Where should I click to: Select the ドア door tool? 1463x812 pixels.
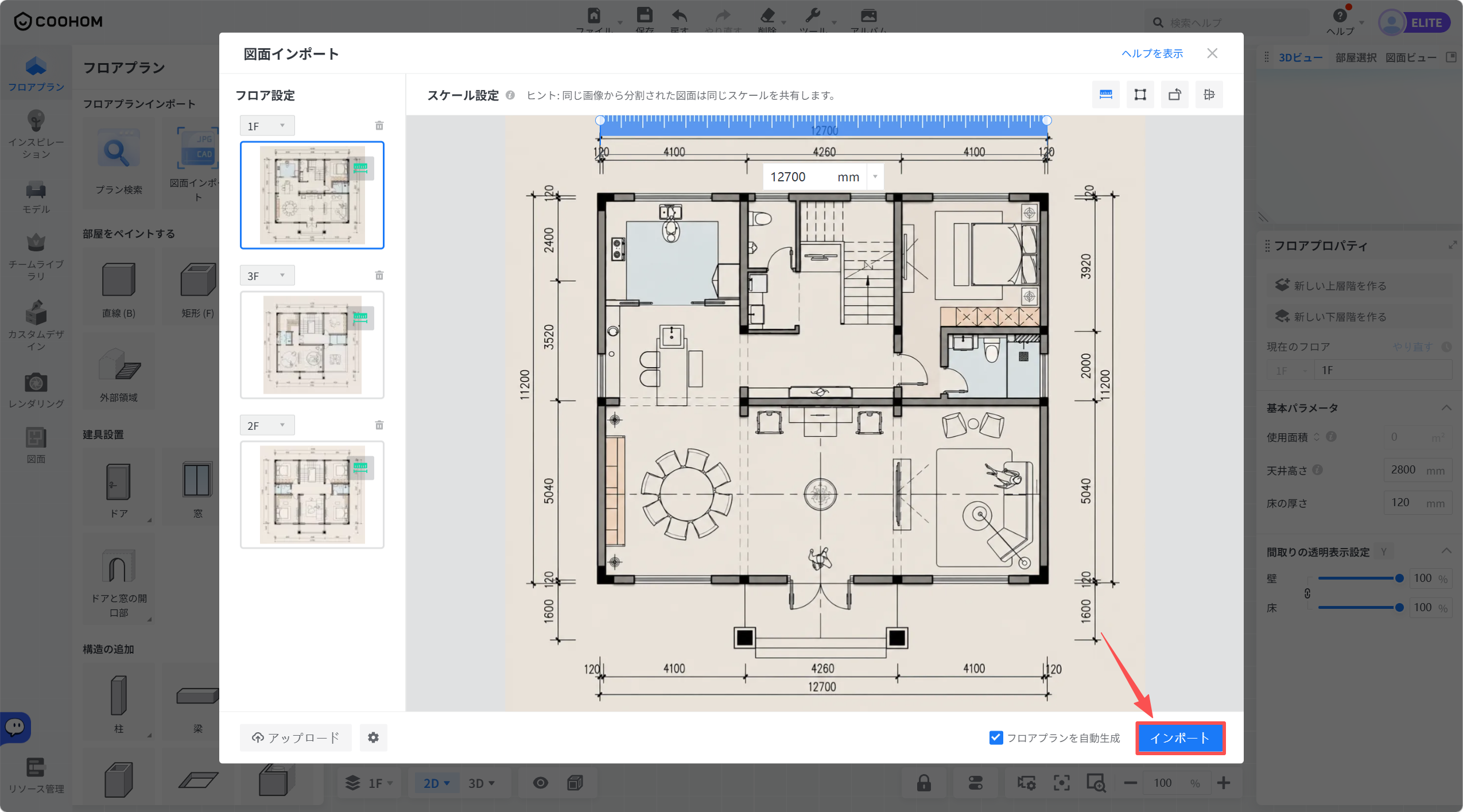click(118, 487)
